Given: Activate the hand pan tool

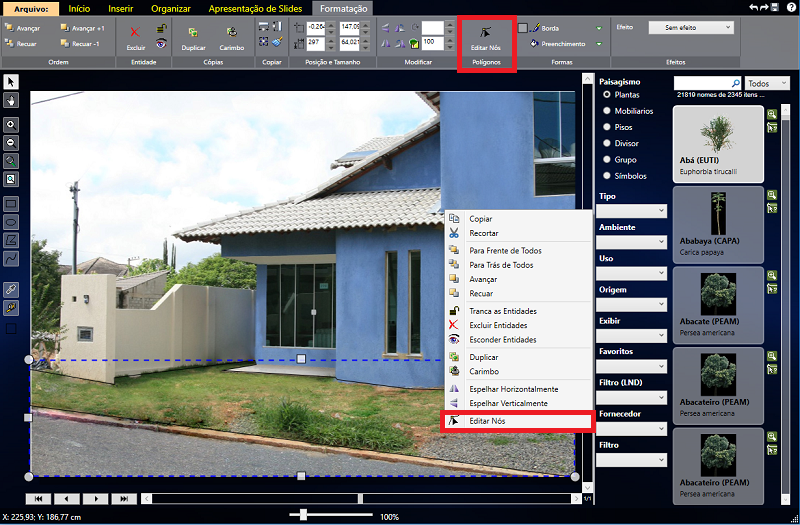Looking at the screenshot, I should [x=11, y=100].
